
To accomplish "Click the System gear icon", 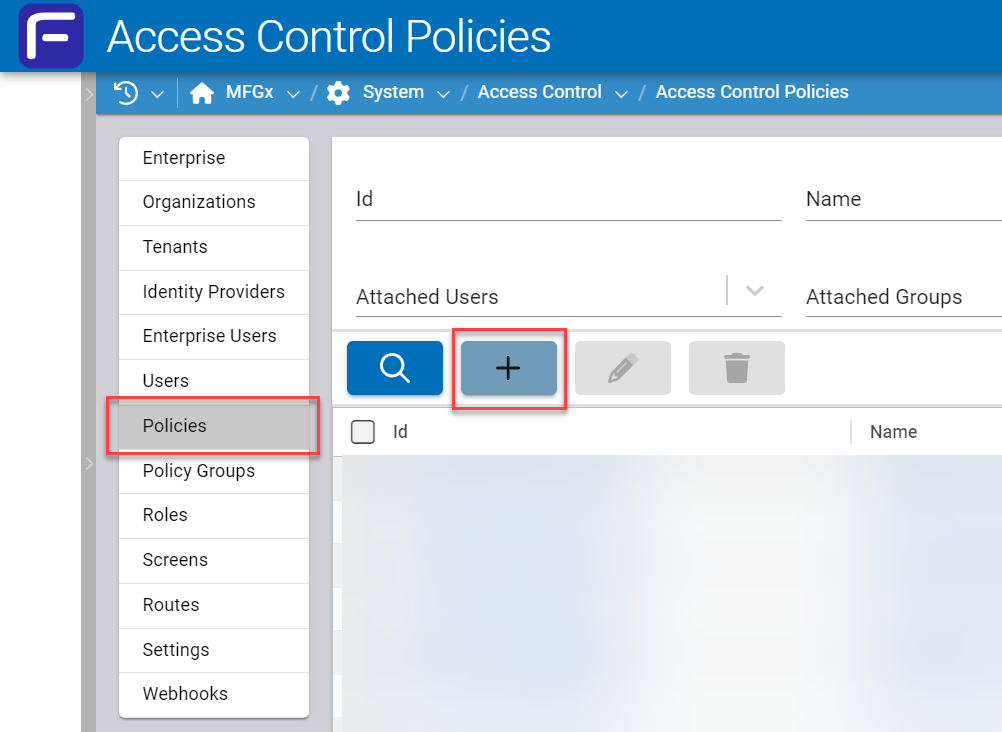I will [339, 93].
